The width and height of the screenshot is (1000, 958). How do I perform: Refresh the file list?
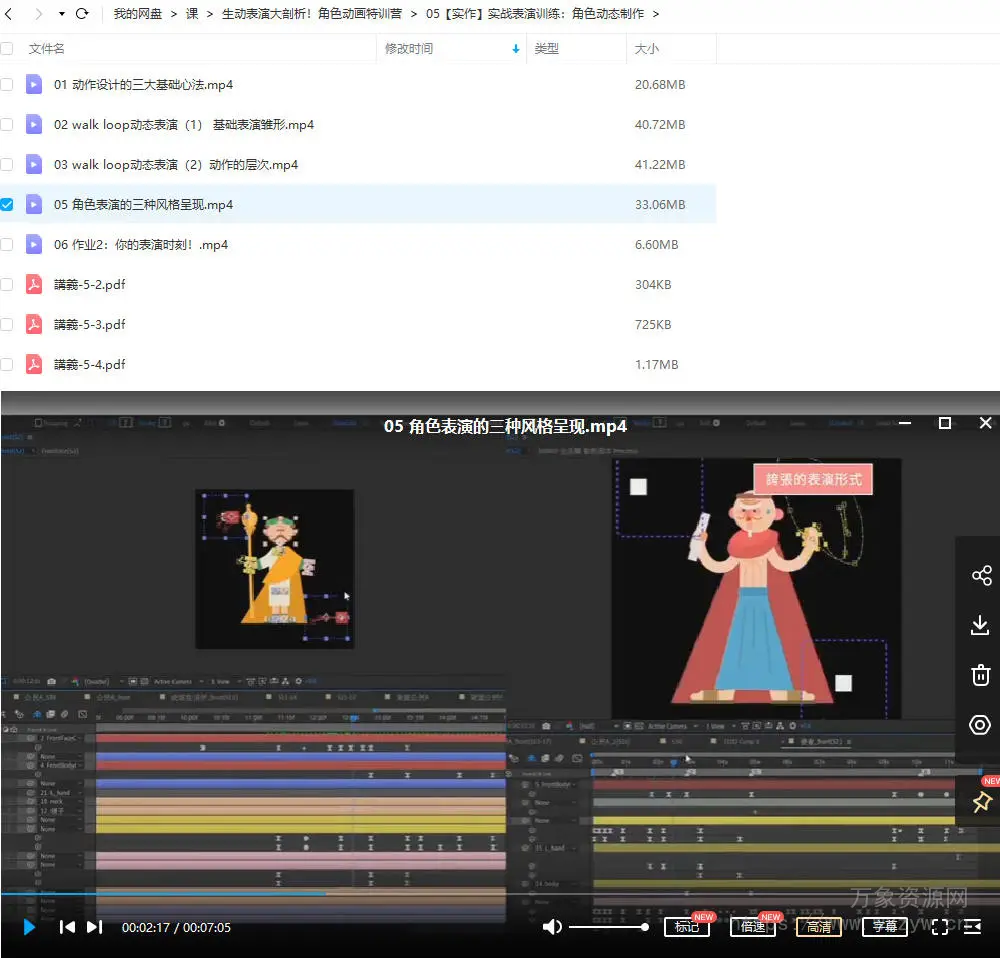click(x=82, y=14)
